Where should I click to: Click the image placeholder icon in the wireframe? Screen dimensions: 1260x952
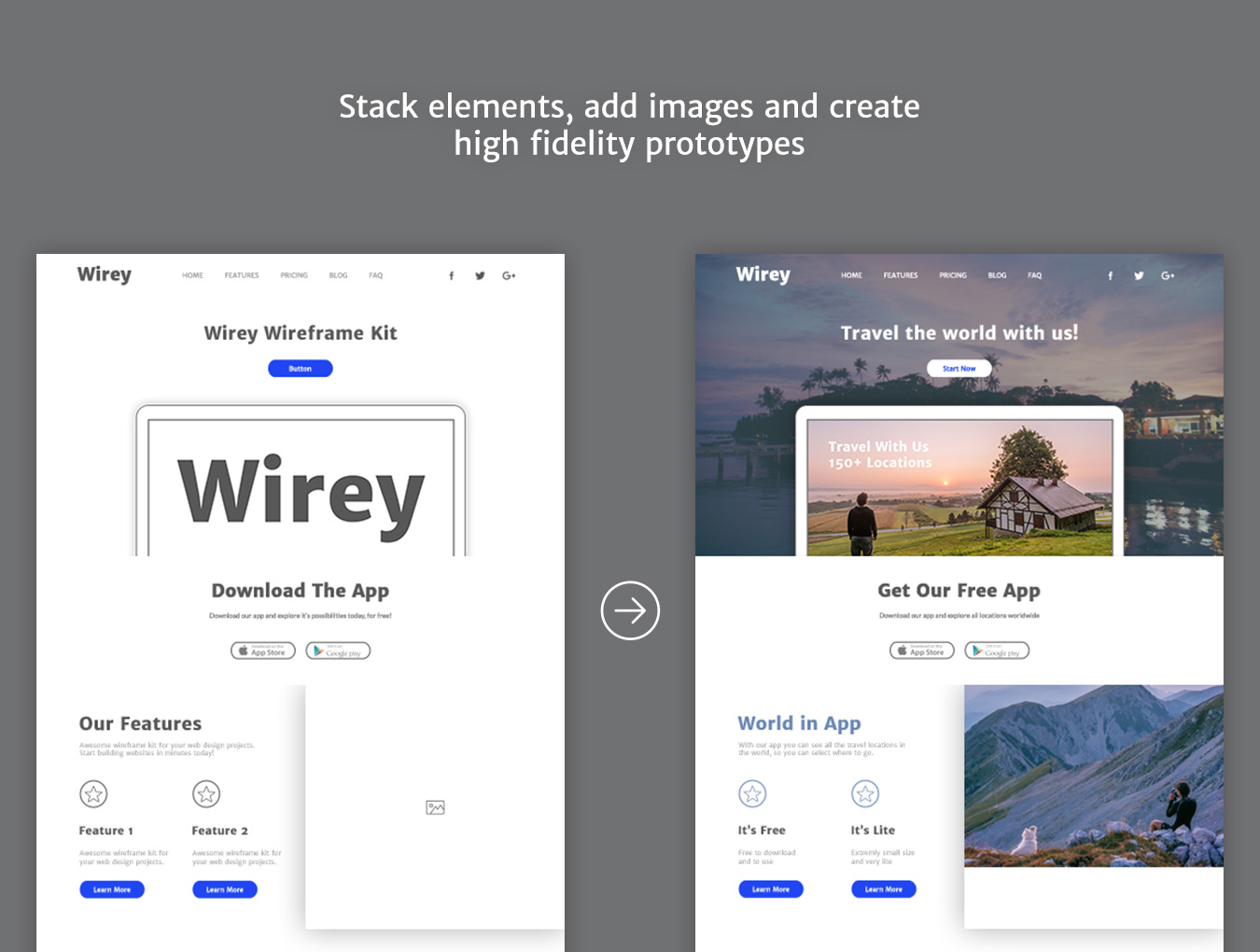pyautogui.click(x=435, y=807)
